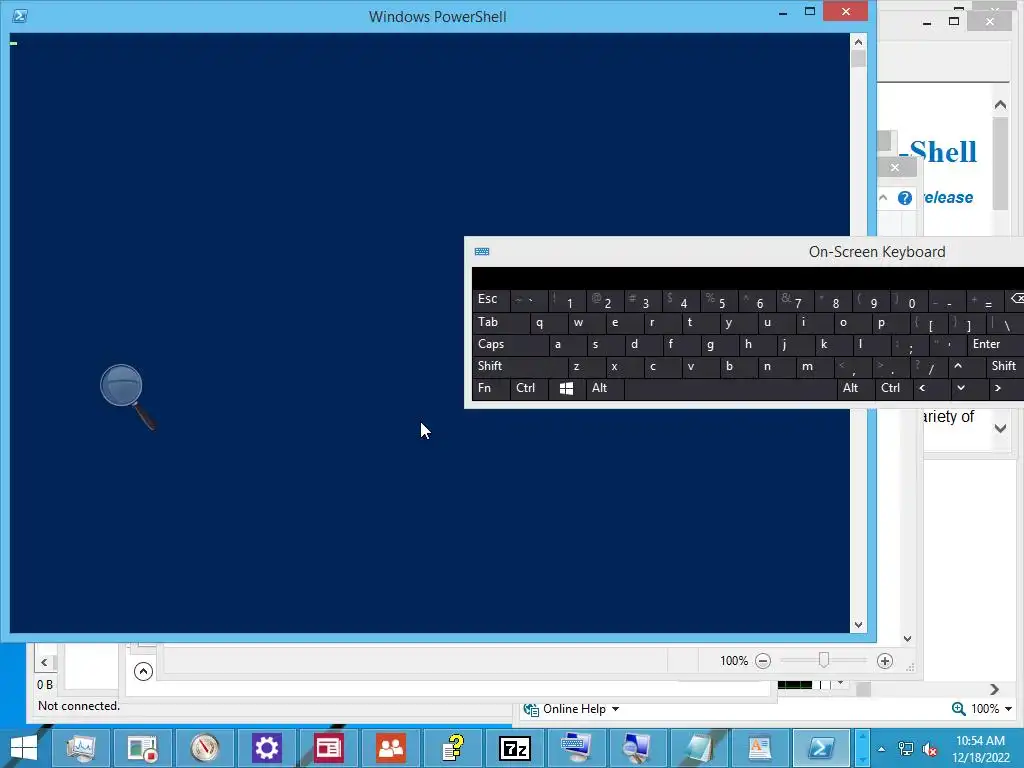Screen dimensions: 1024x768
Task: Switch to On-Screen Keyboard taskbar icon
Action: (576, 748)
